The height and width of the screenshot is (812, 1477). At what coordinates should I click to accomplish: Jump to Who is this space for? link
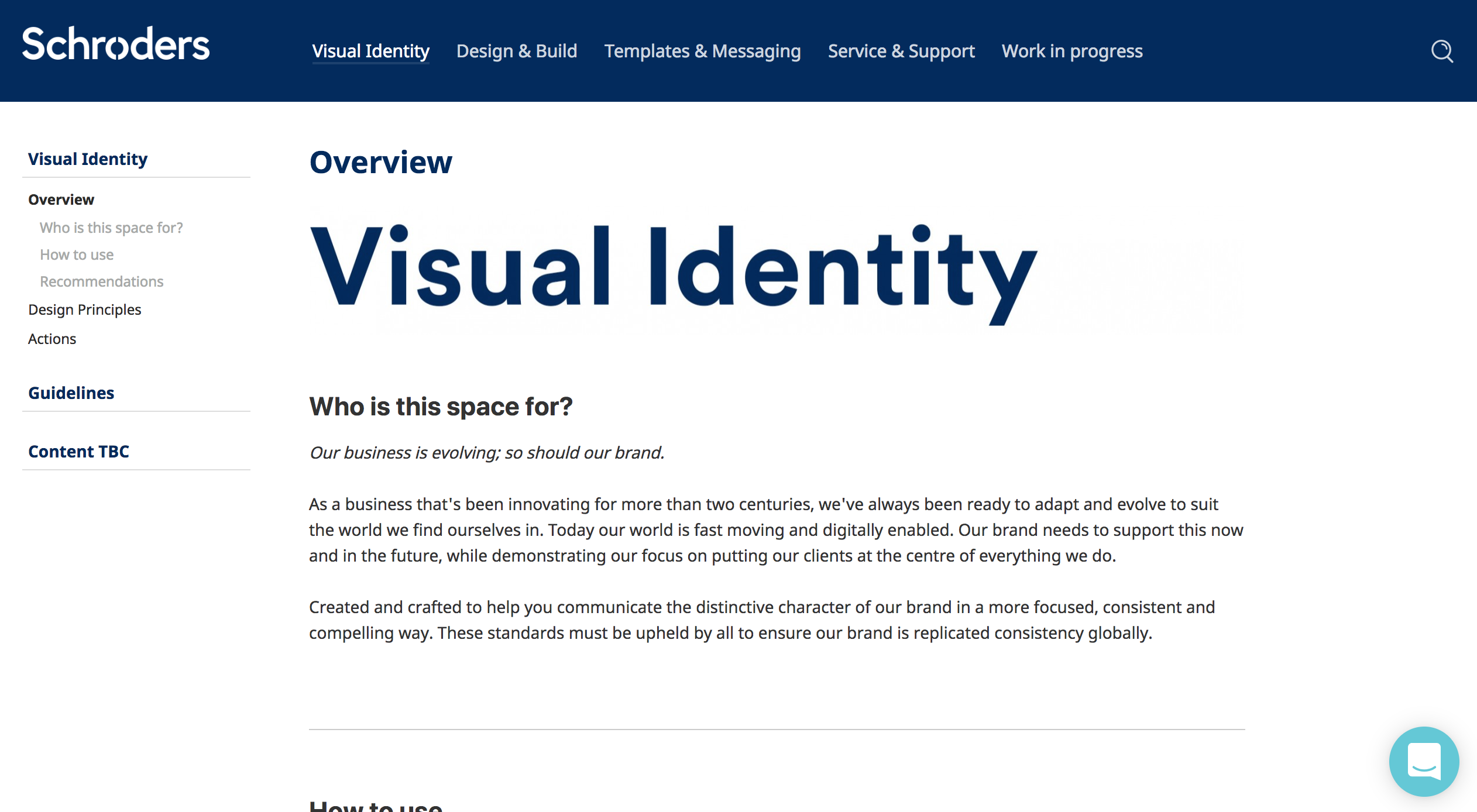[x=111, y=228]
